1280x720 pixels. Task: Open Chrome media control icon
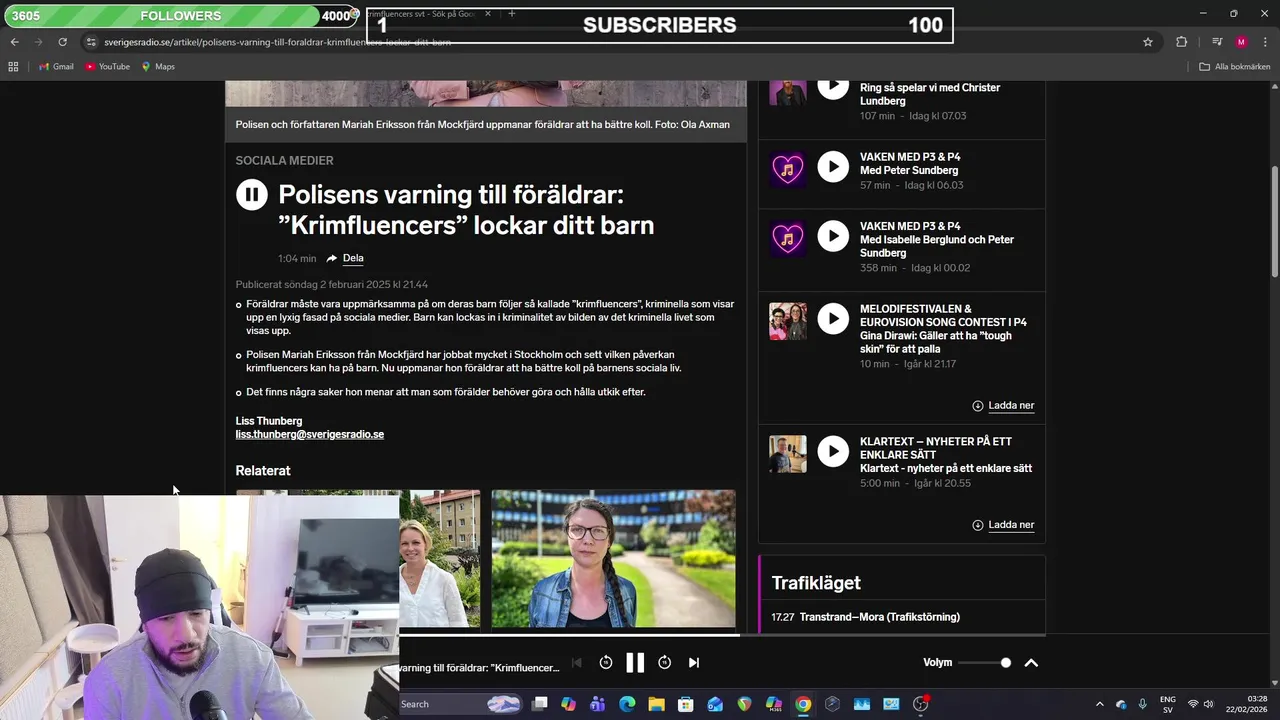pyautogui.click(x=1217, y=42)
